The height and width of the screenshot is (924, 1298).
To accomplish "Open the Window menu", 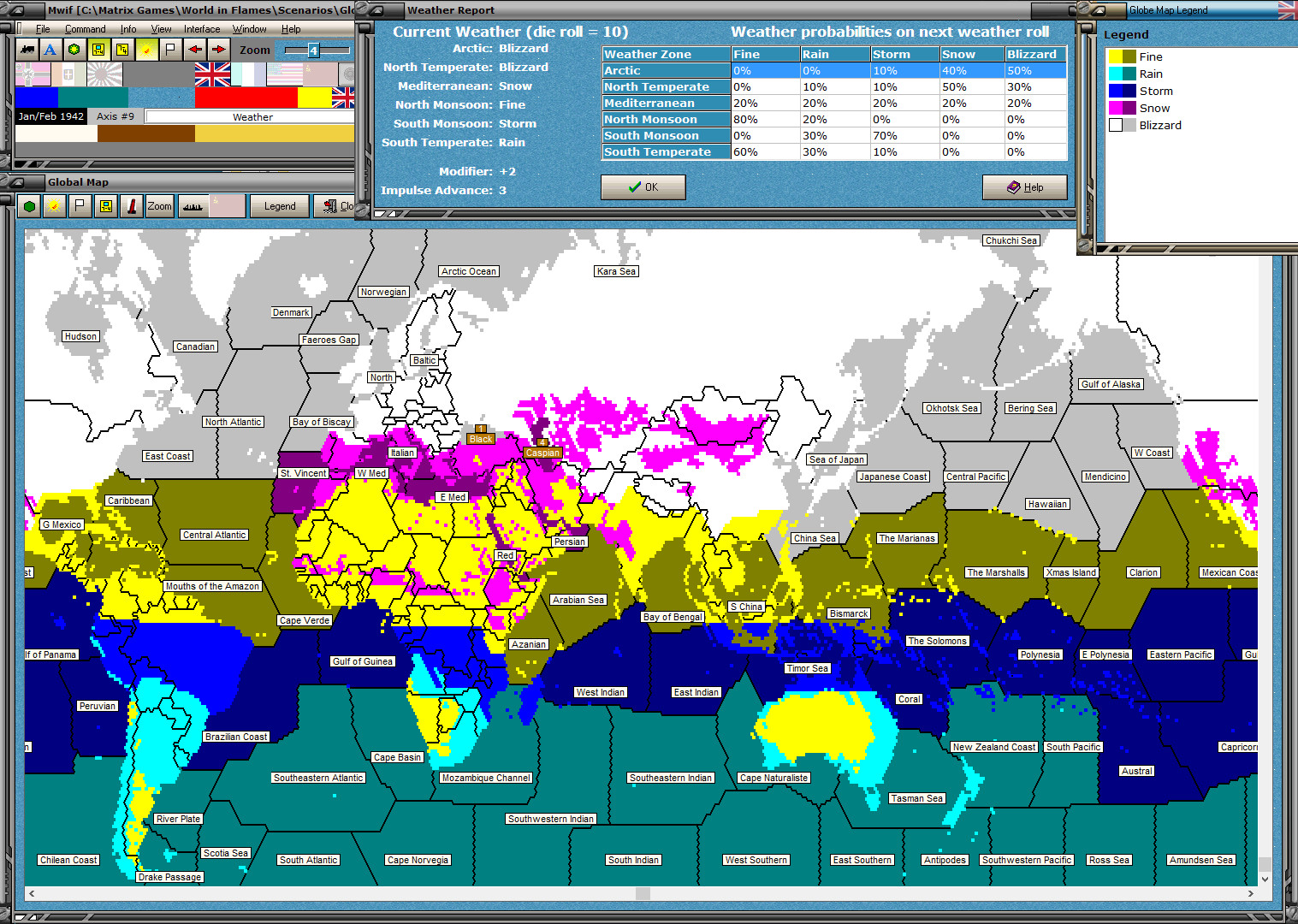I will tap(250, 29).
